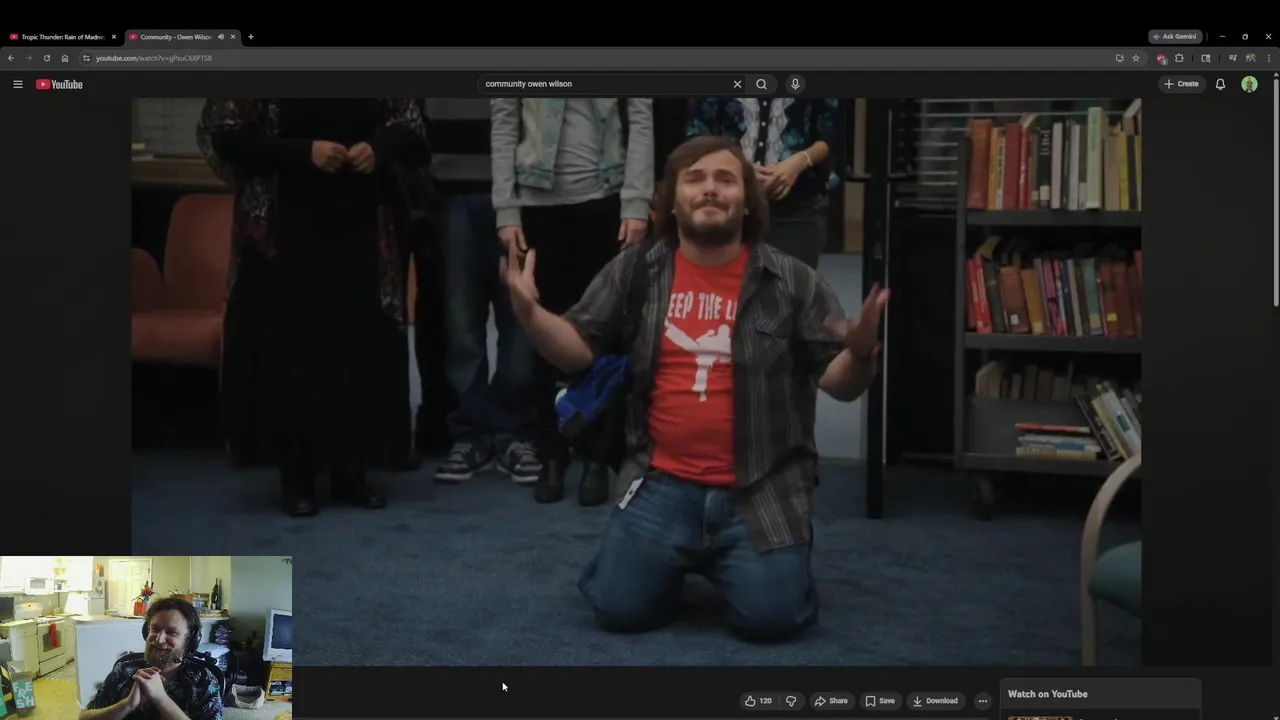Open more actions three-dot menu

coord(982,701)
